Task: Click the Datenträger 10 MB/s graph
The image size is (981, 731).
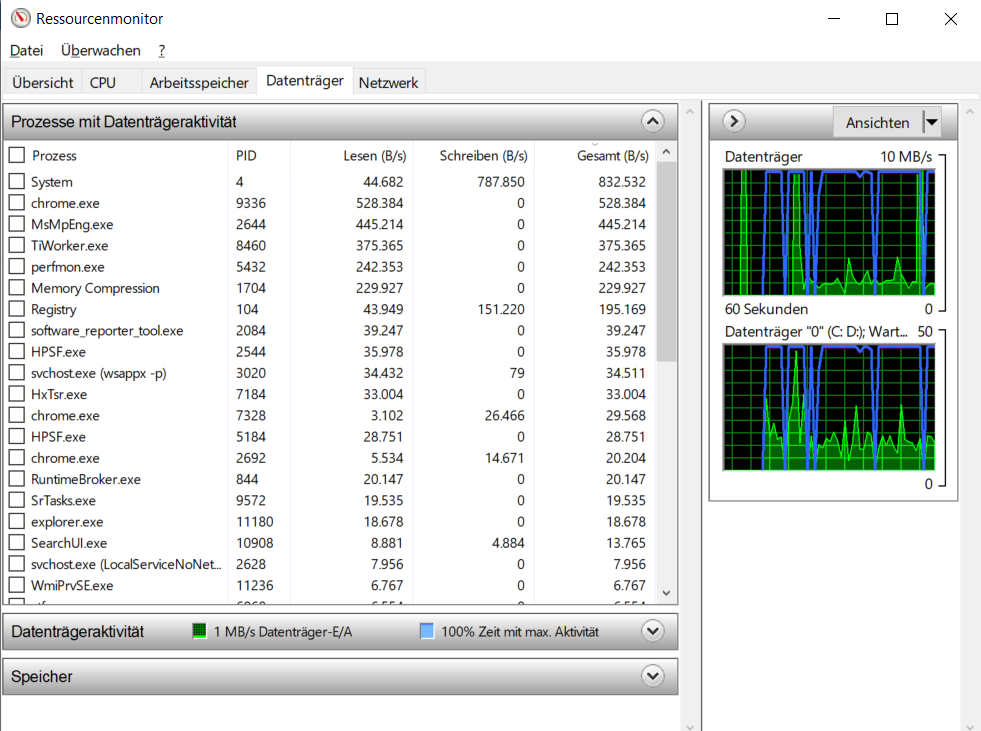Action: [829, 232]
